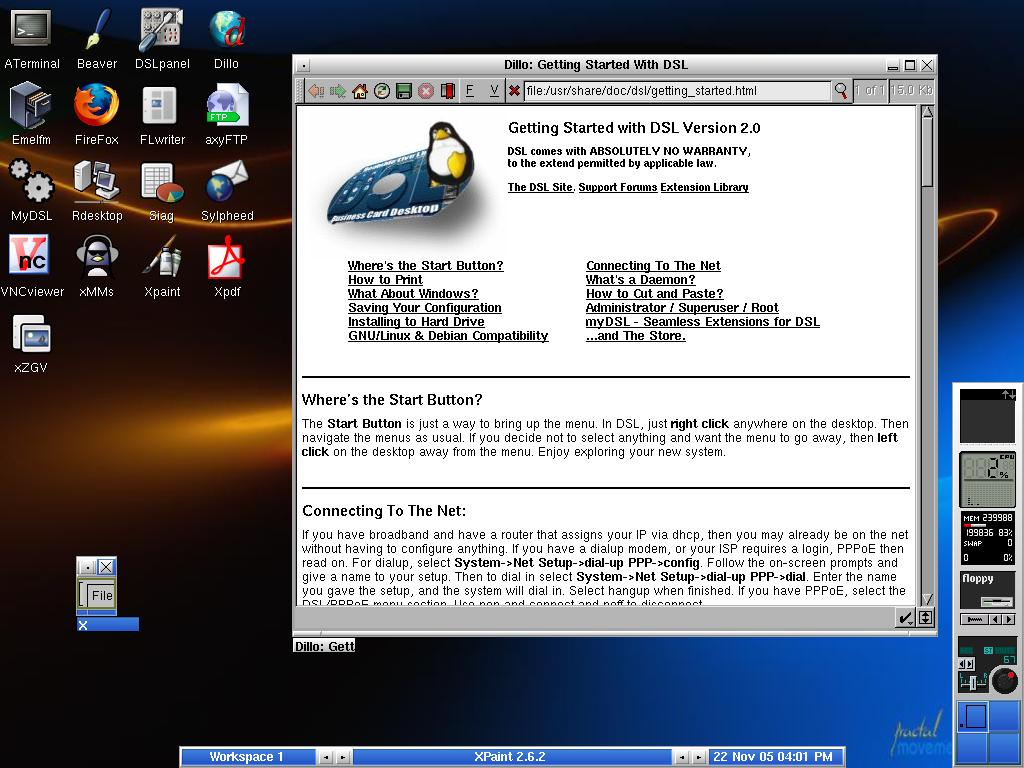Click Dillo's Back arrow button
The width and height of the screenshot is (1024, 768).
[x=316, y=91]
